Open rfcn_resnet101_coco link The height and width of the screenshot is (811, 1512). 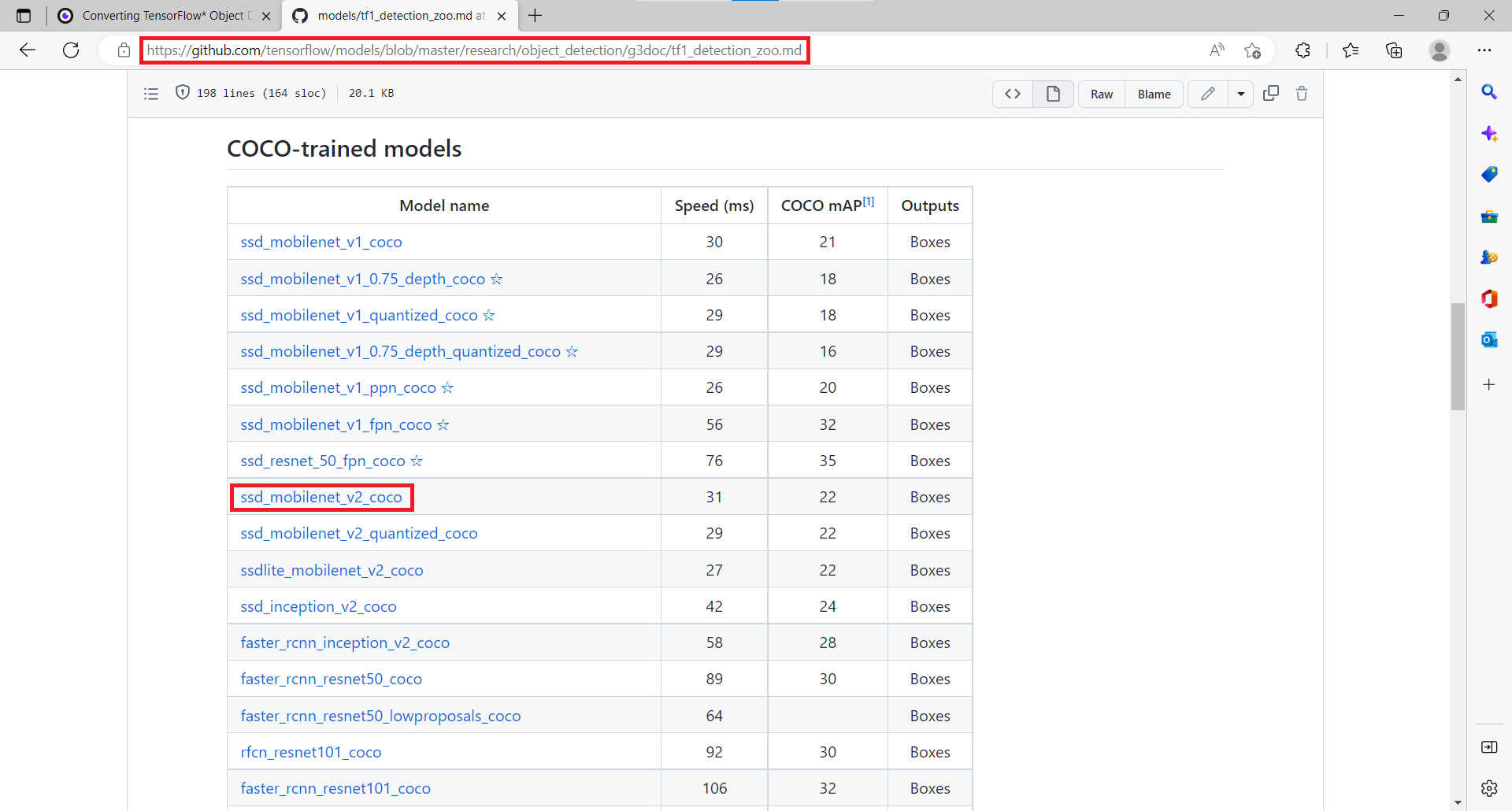(x=311, y=752)
